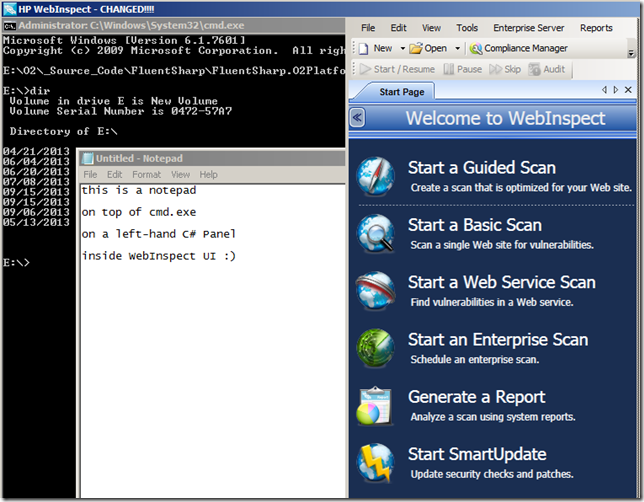Expand the New button dropdown arrow

click(x=403, y=48)
